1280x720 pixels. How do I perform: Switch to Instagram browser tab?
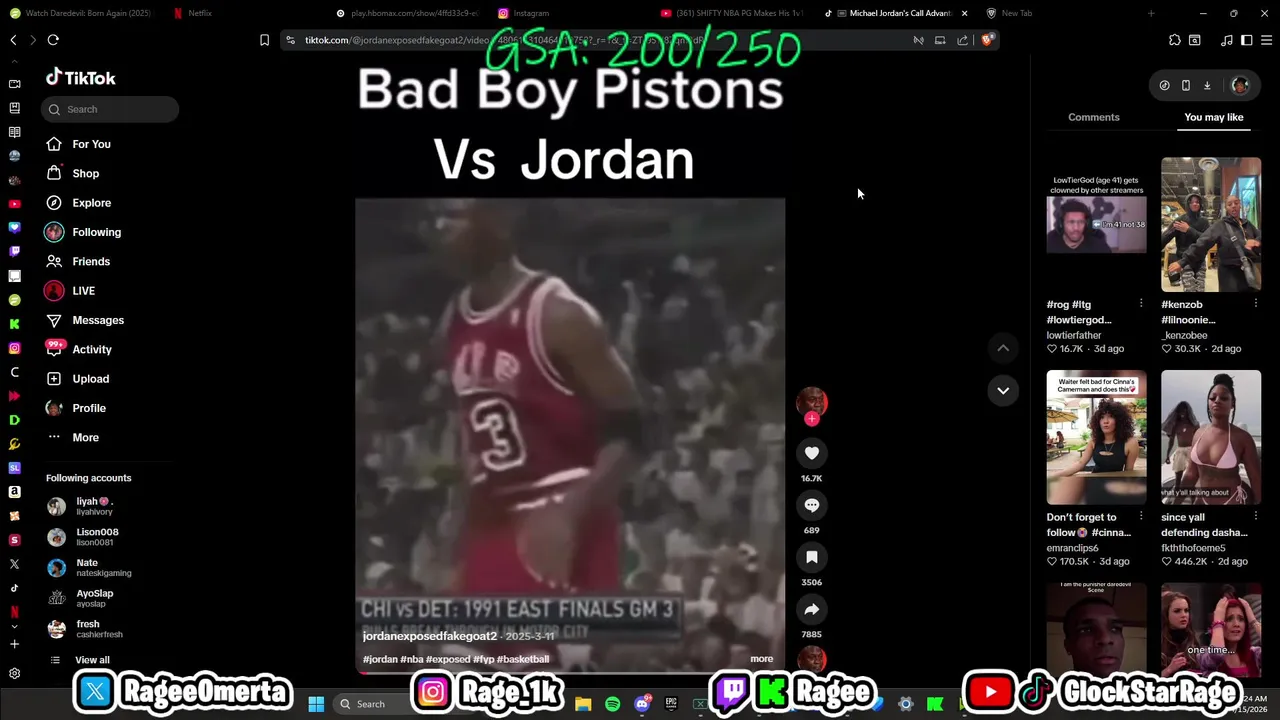568,13
